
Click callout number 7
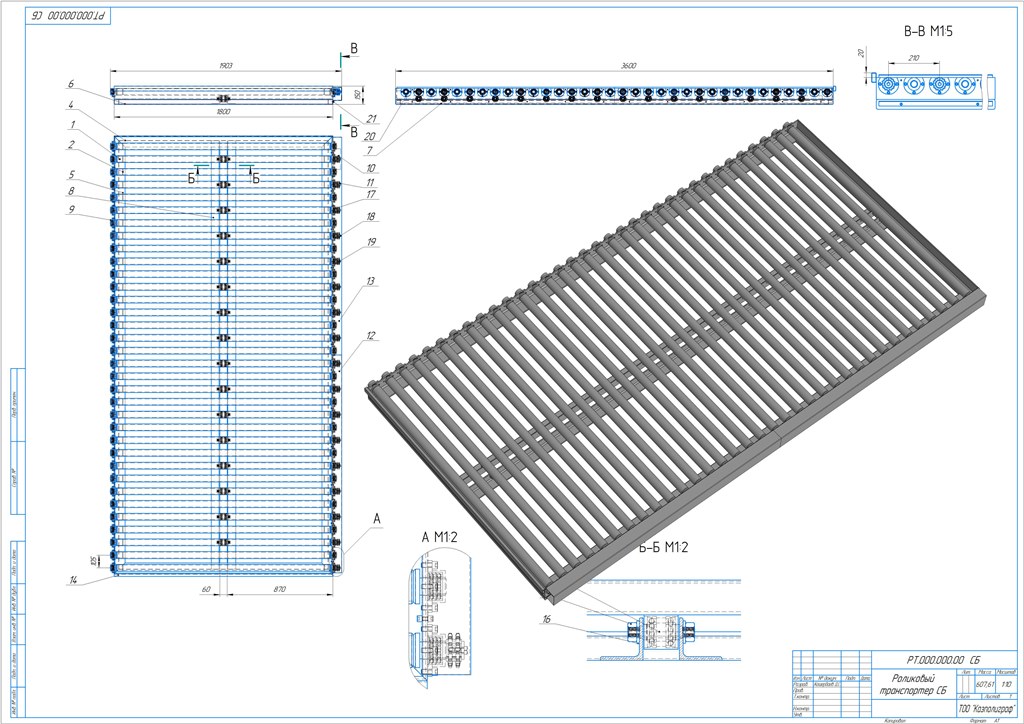pos(370,151)
